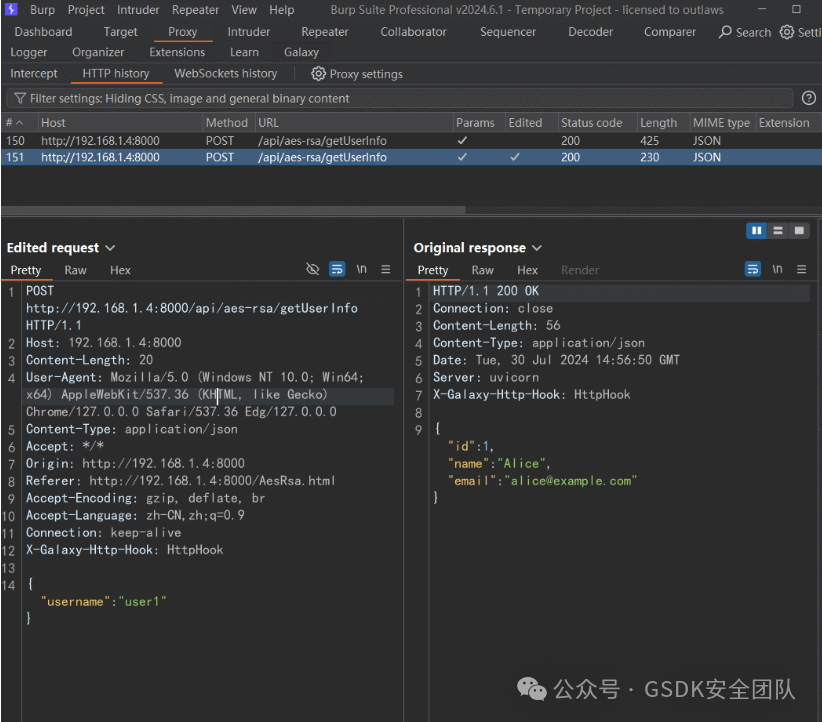Switch to the Decoder tab
Screen dimensions: 822x722
point(590,32)
